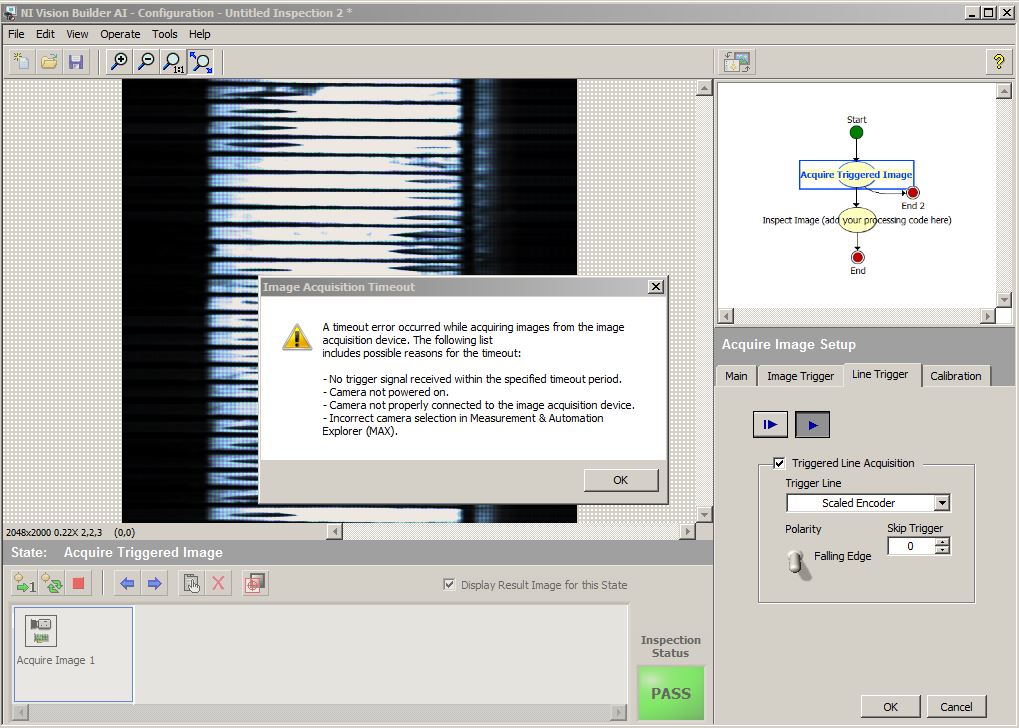Click the Zoom to Fit tool
Screen dimensions: 1019x728
pyautogui.click(x=201, y=62)
